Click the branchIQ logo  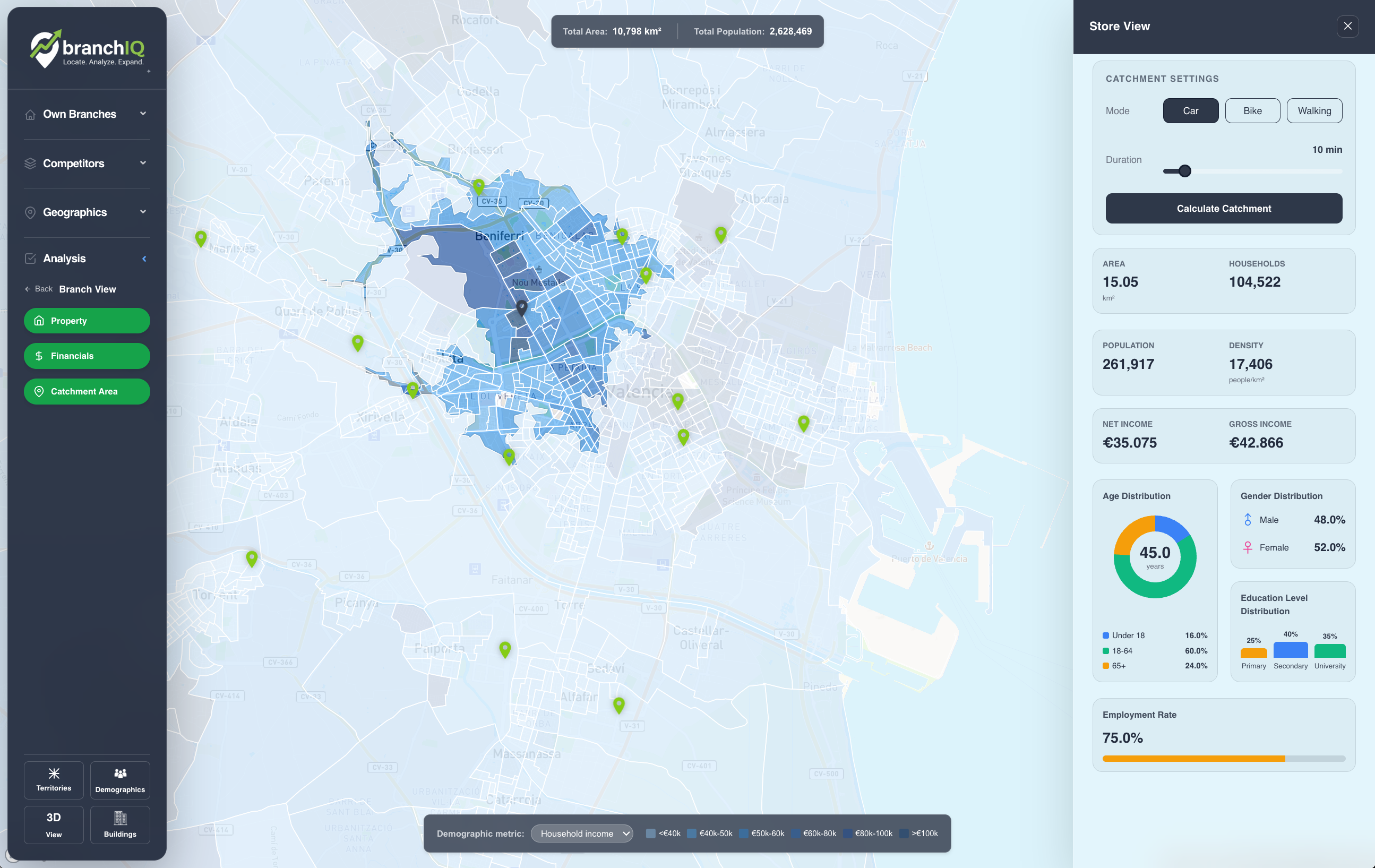pos(86,48)
